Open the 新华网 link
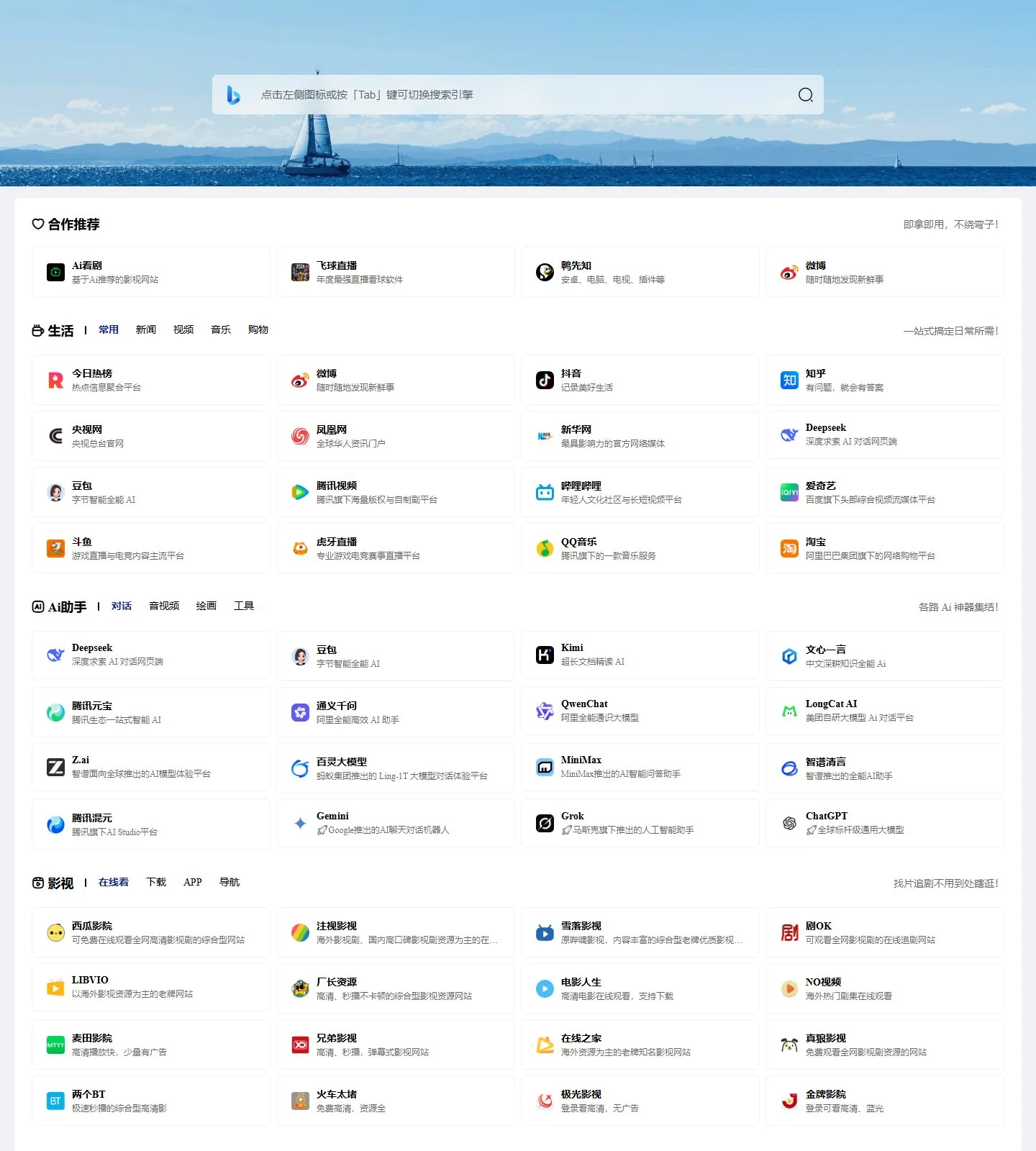1036x1151 pixels. pyautogui.click(x=640, y=436)
